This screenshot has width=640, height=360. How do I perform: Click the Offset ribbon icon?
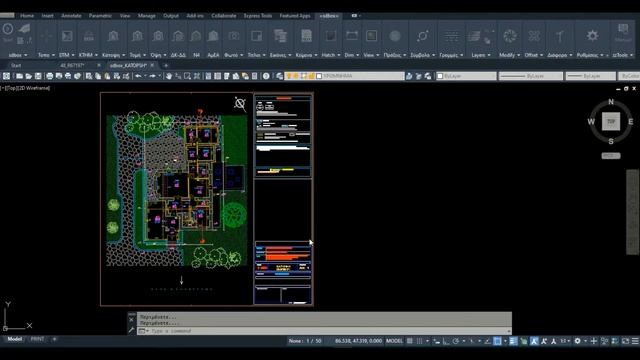[534, 36]
